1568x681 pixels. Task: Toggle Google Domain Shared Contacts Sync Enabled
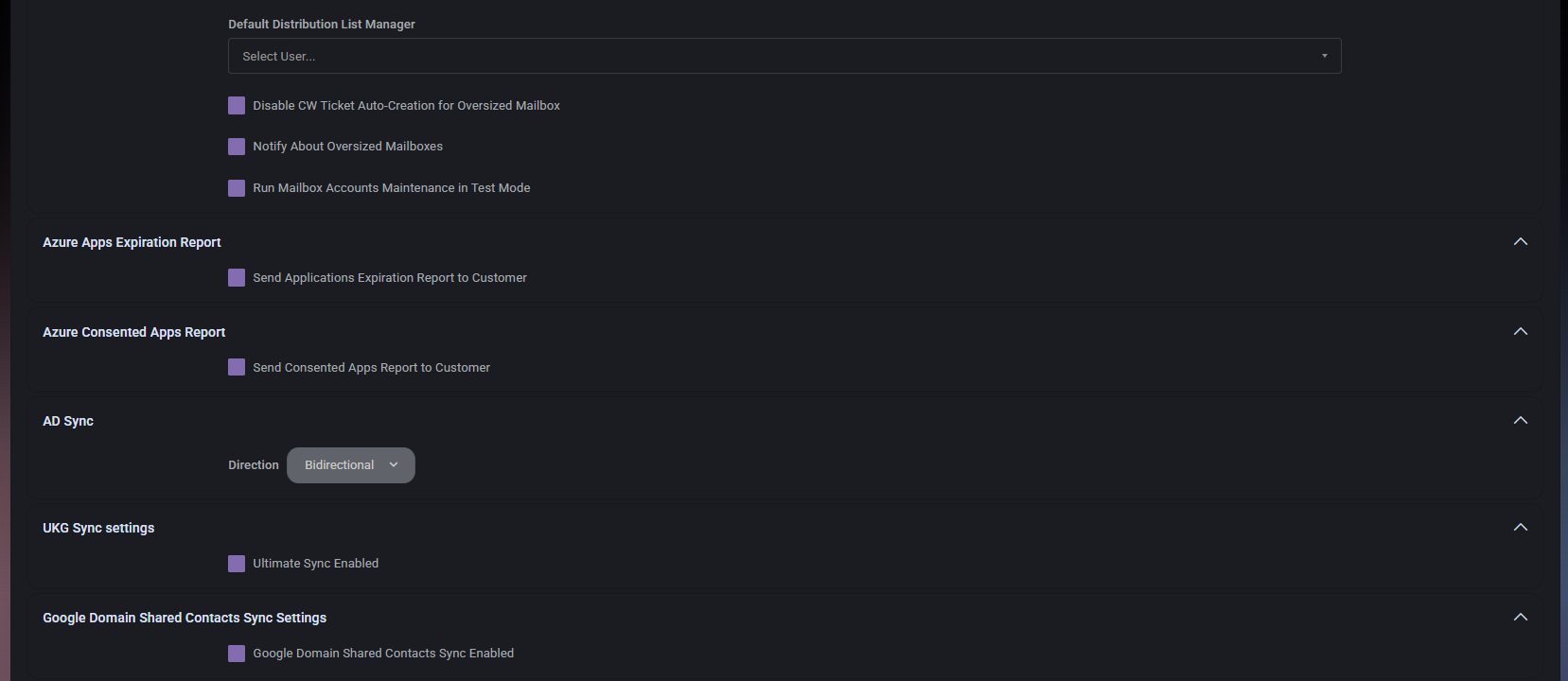[x=236, y=653]
